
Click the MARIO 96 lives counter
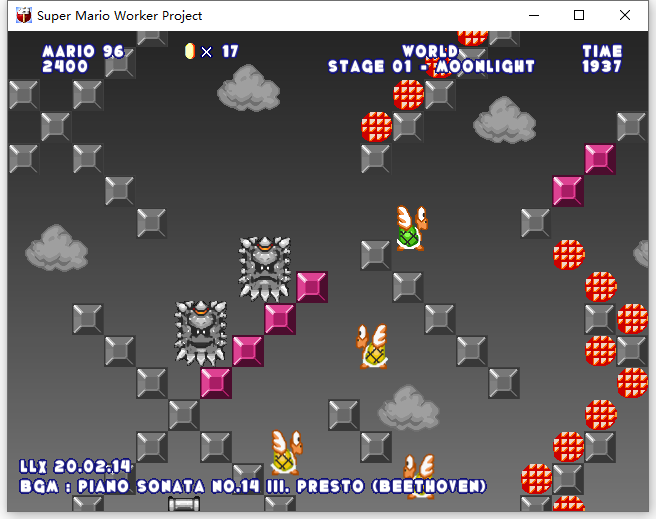[x=83, y=51]
